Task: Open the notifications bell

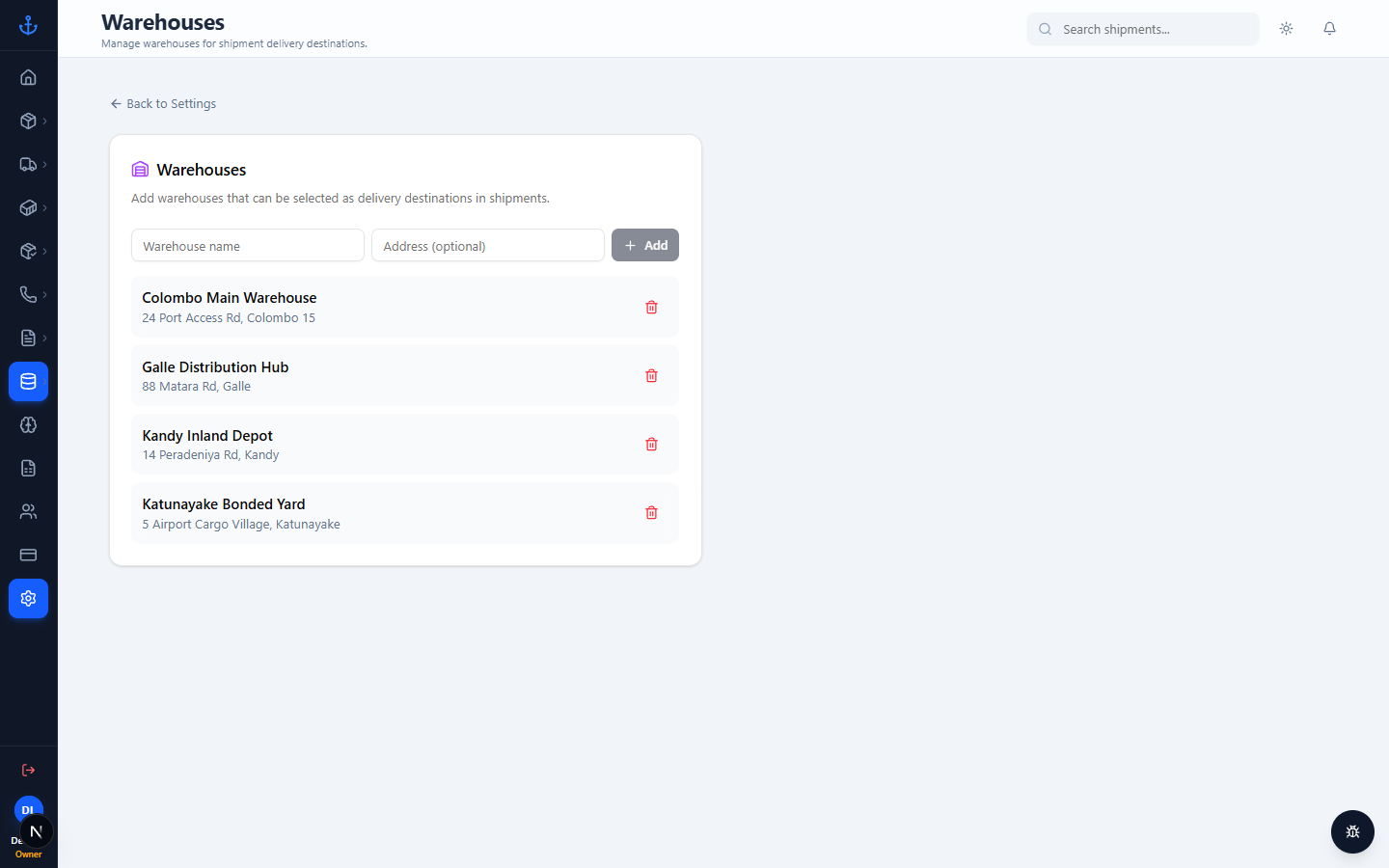Action: (1329, 29)
